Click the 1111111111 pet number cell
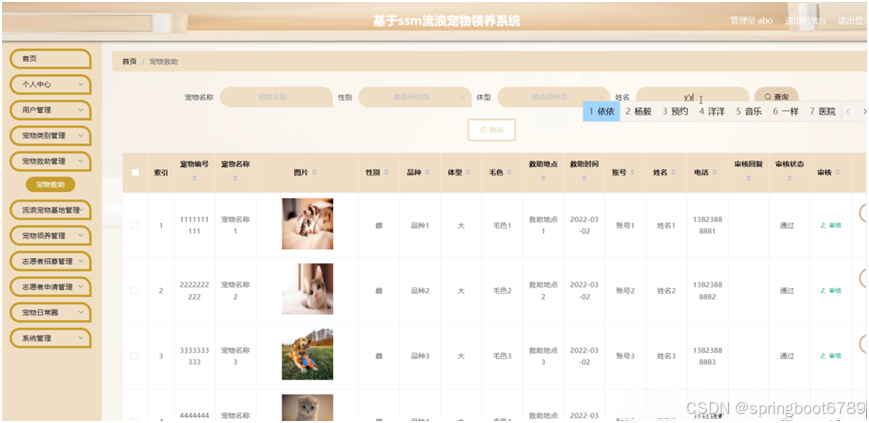Viewport: 869px width, 423px height. (195, 225)
